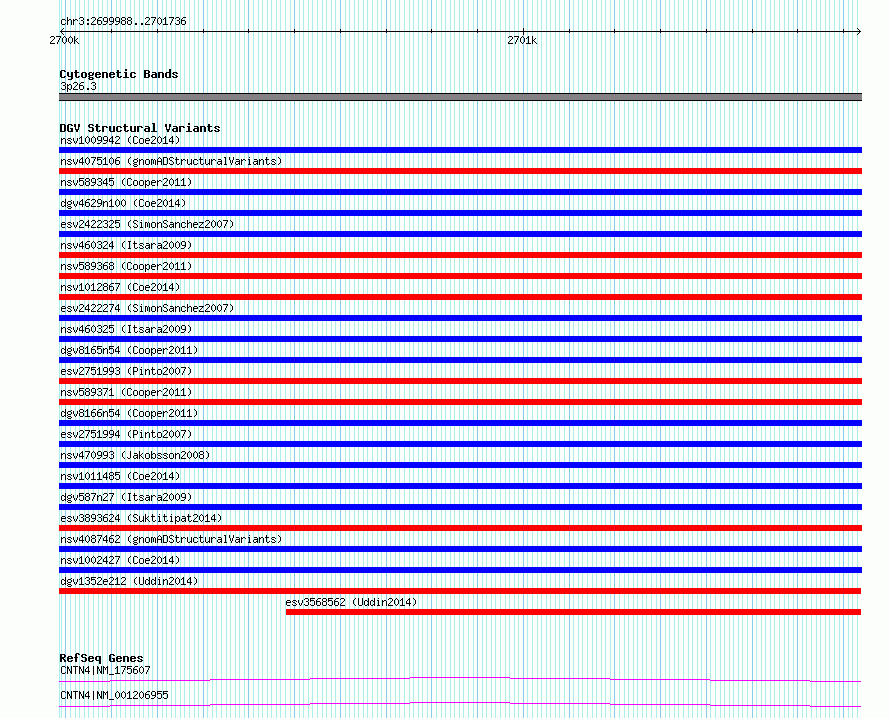
Task: Select nsv470993 (Jakobsson2008) label
Action: (135, 455)
